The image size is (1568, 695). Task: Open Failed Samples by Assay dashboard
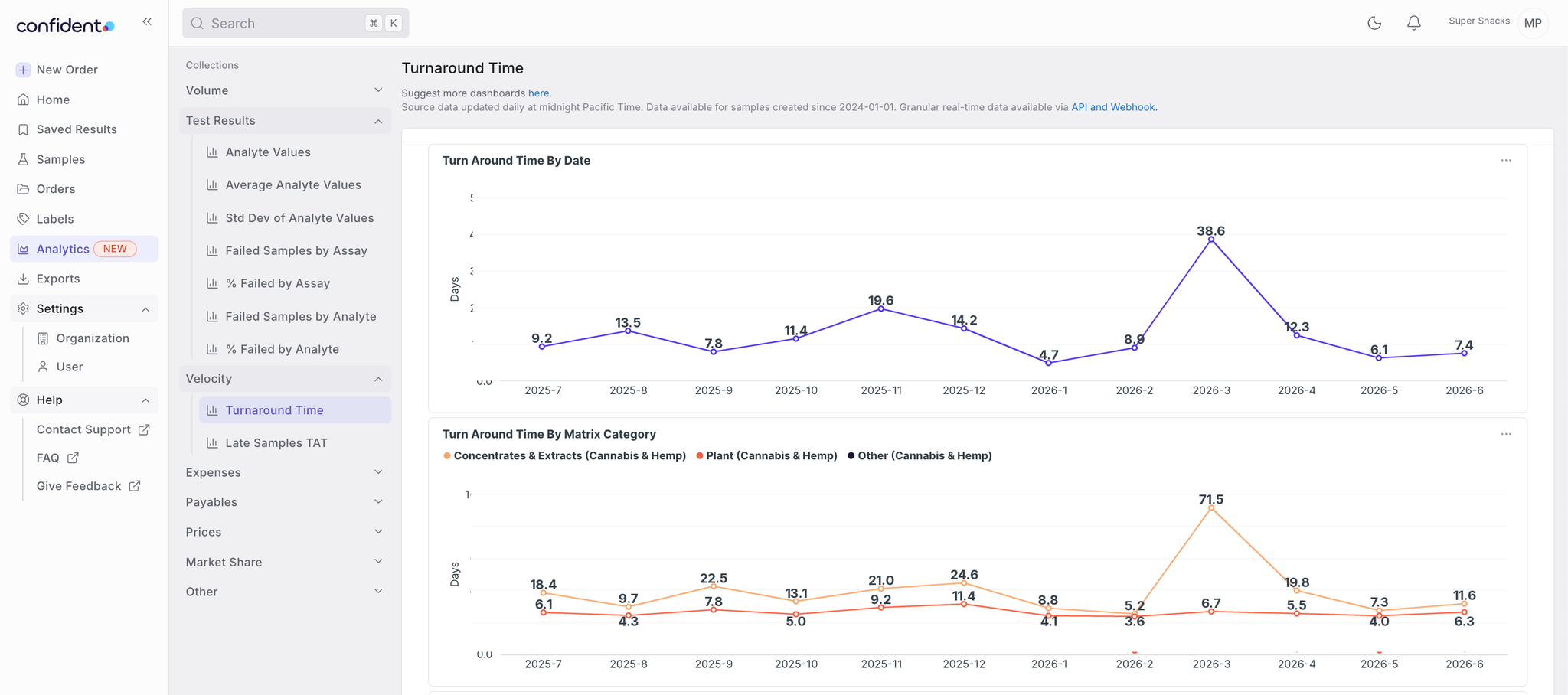point(295,251)
